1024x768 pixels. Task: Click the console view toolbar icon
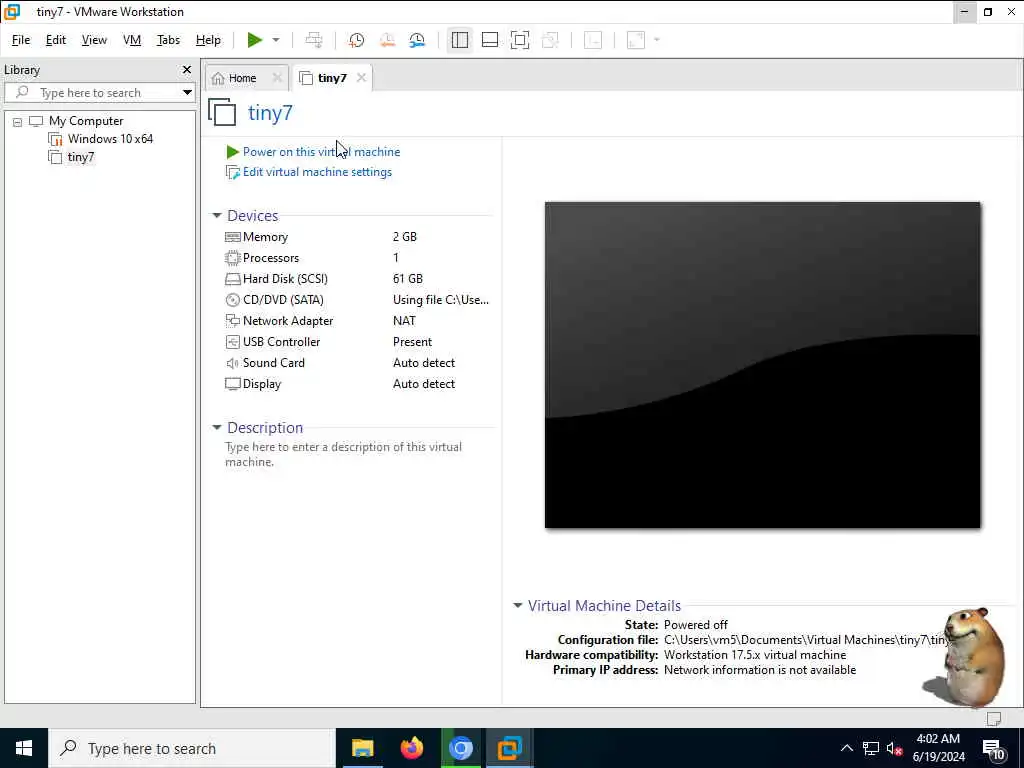coord(593,40)
